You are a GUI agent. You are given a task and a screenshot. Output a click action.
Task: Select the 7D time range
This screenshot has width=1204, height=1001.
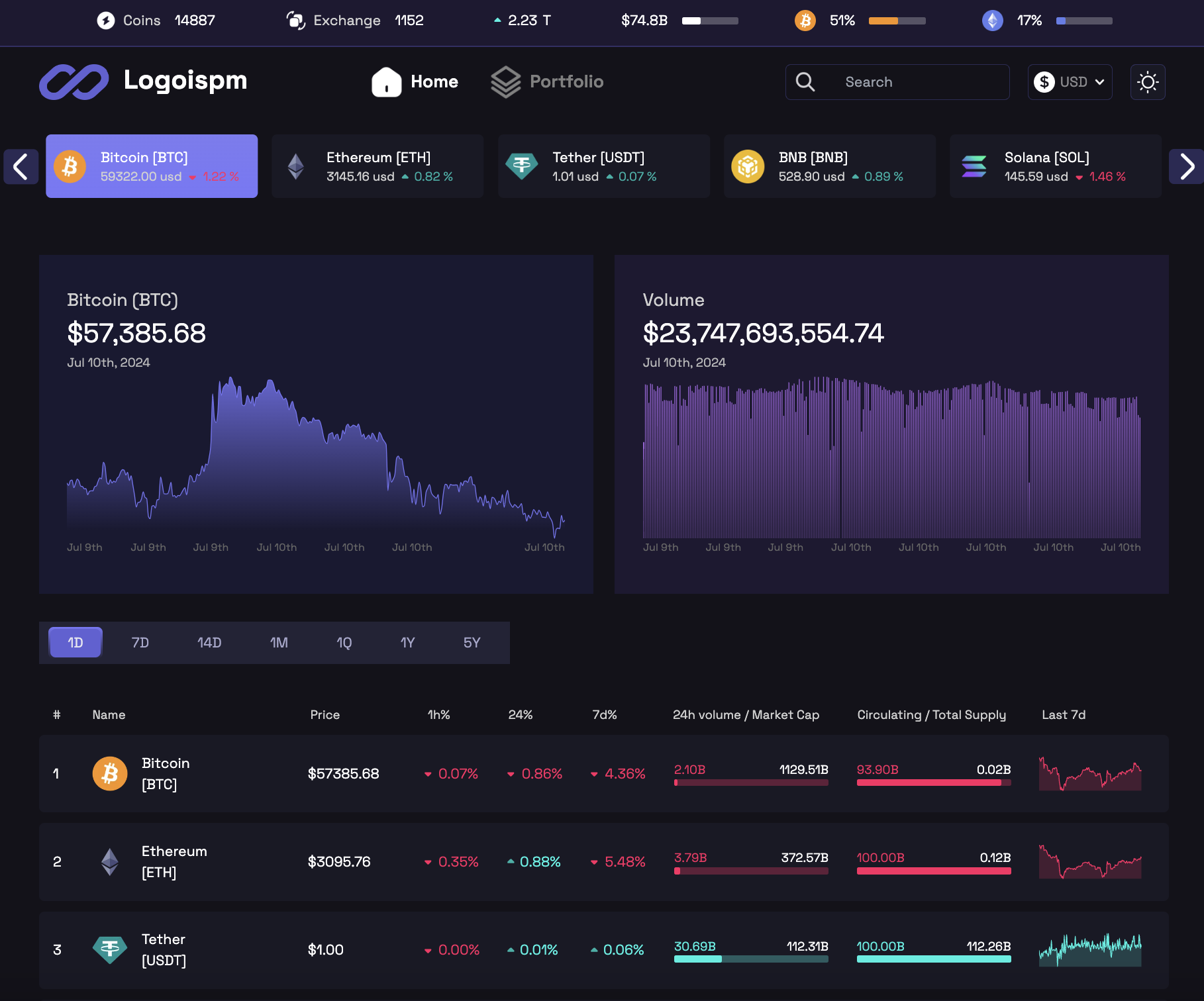coord(140,643)
